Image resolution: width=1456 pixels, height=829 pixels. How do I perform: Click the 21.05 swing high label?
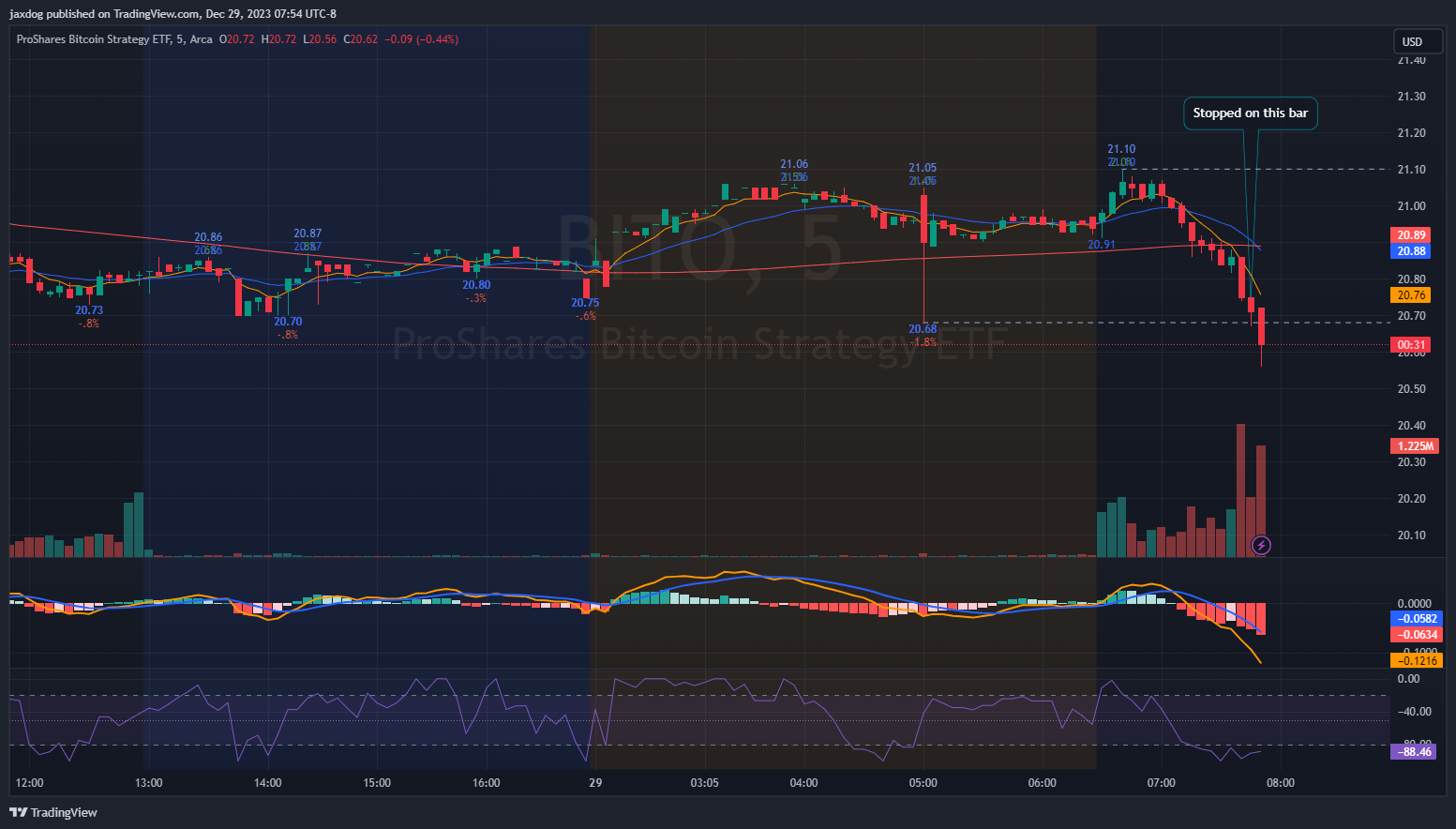tap(923, 168)
